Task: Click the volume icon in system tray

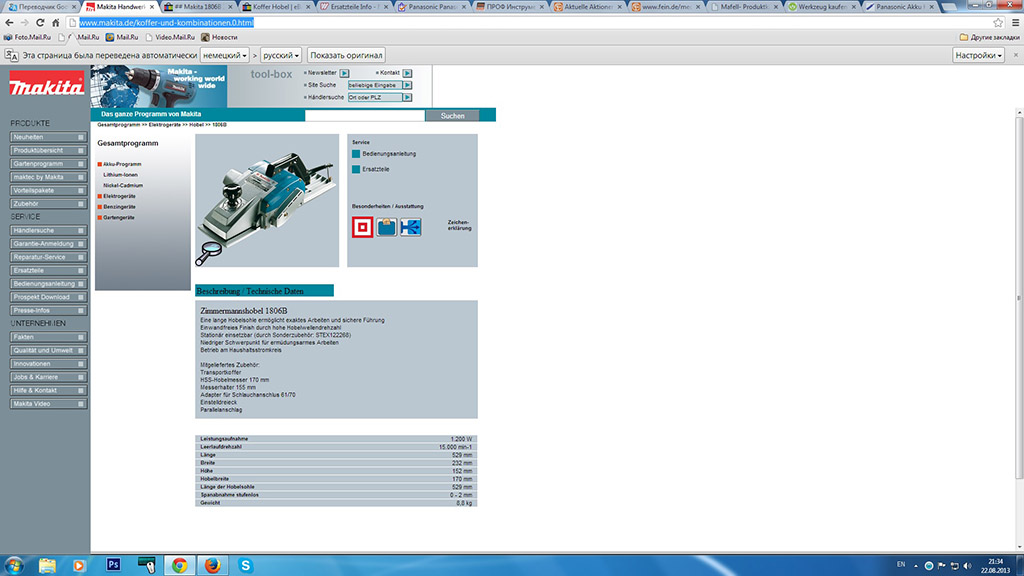Action: 967,566
